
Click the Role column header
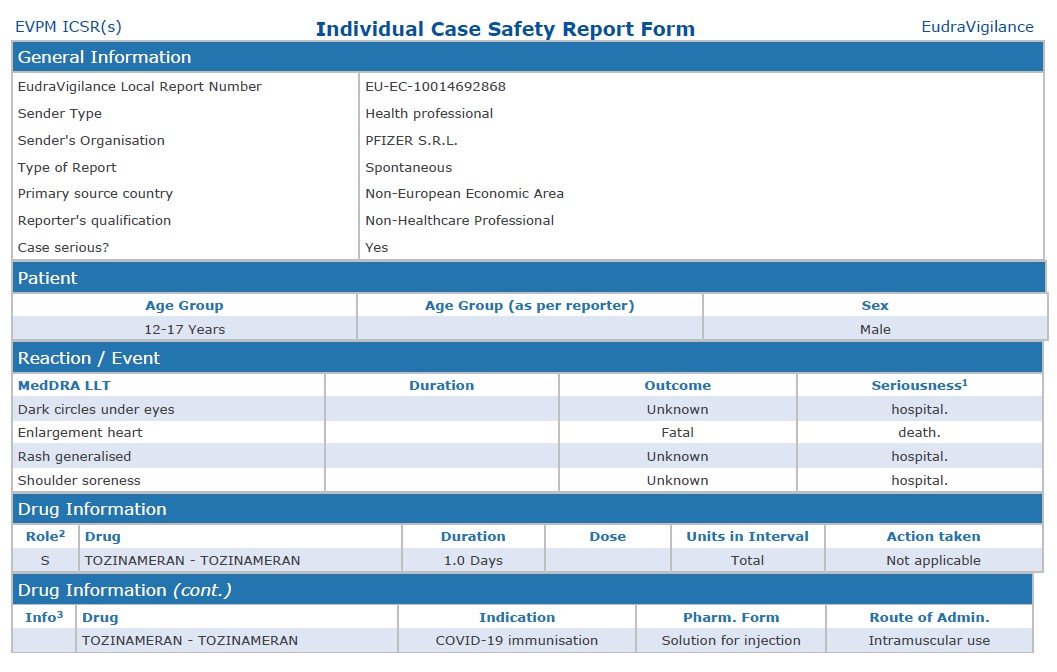(x=45, y=537)
